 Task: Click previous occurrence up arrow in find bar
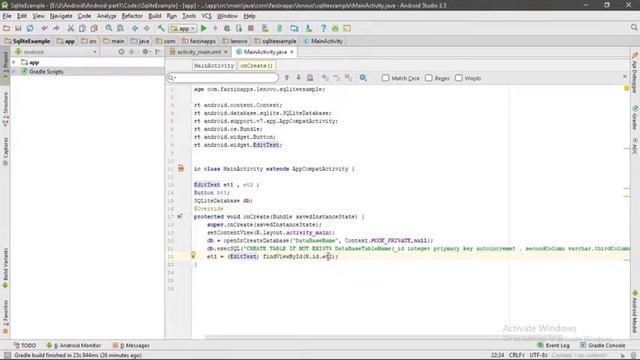pyautogui.click(x=287, y=78)
